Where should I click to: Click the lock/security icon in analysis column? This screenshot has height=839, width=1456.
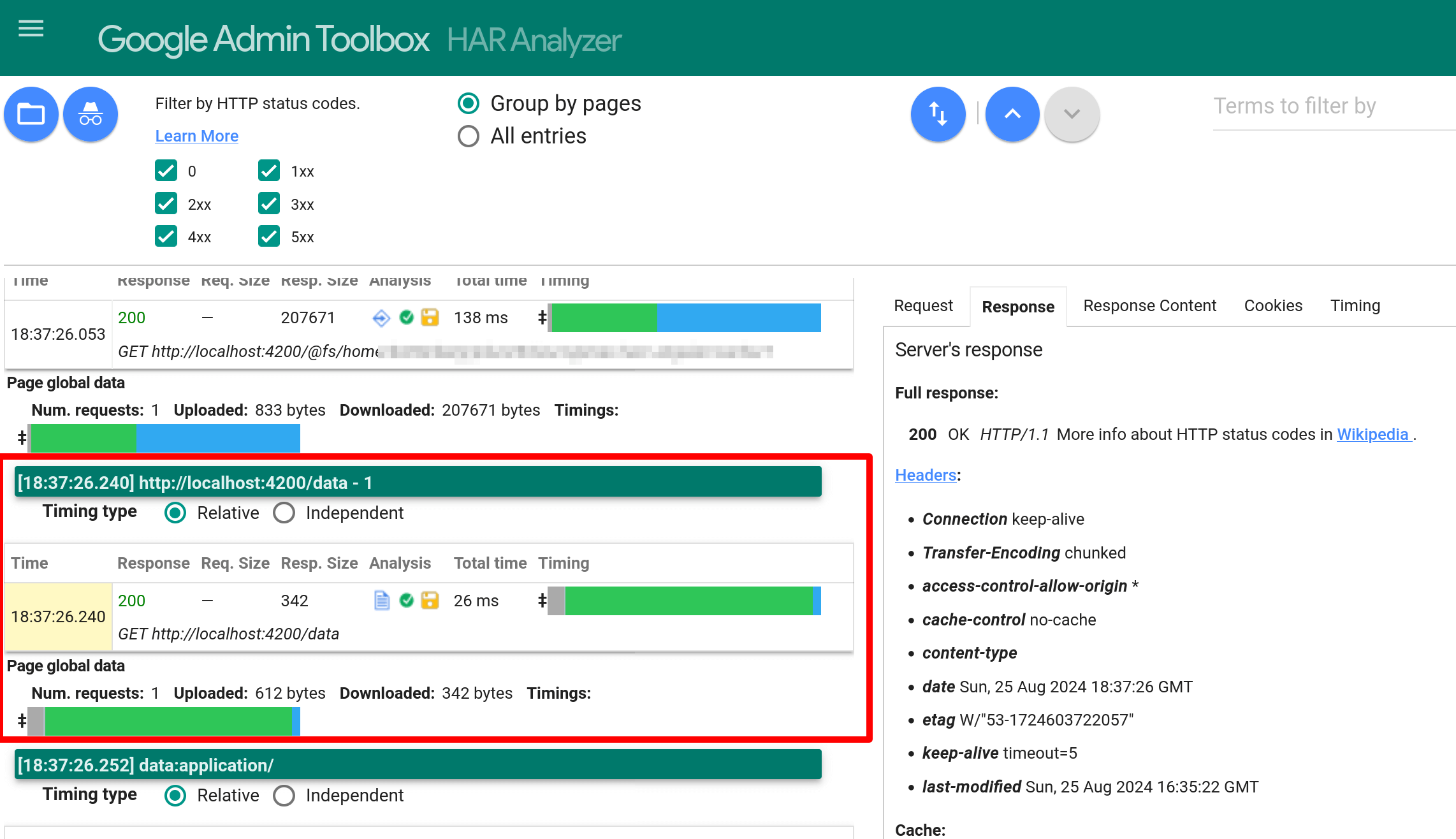[430, 600]
